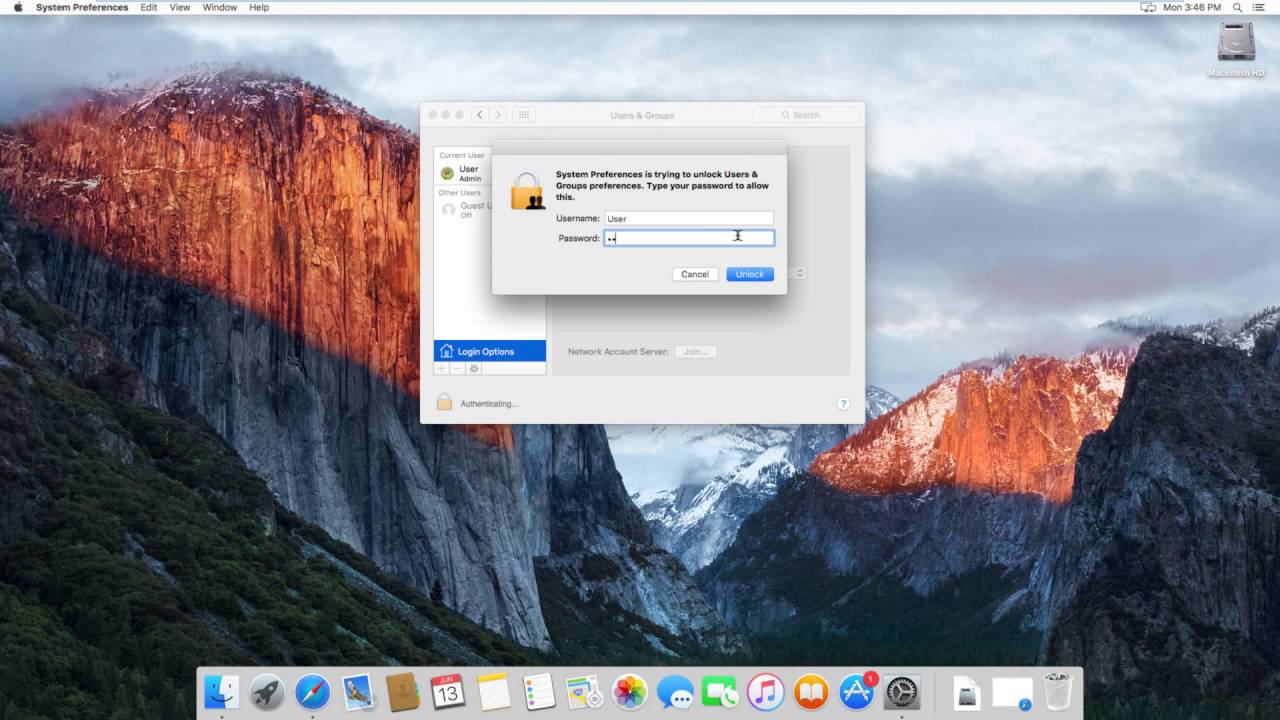The width and height of the screenshot is (1280, 720).
Task: Open the Edit menu
Action: point(149,7)
